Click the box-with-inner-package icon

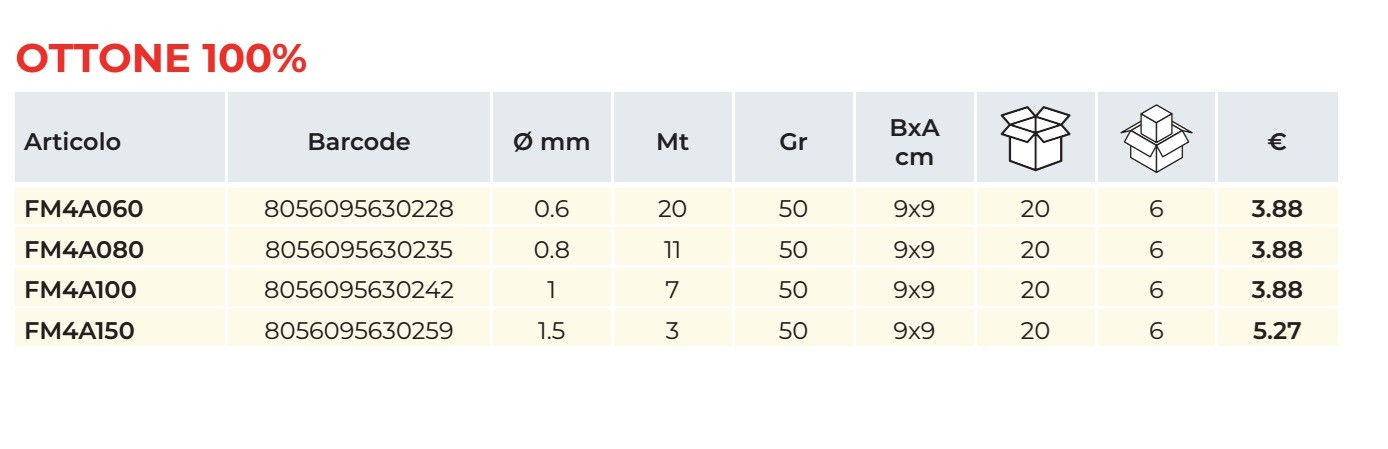[1156, 138]
